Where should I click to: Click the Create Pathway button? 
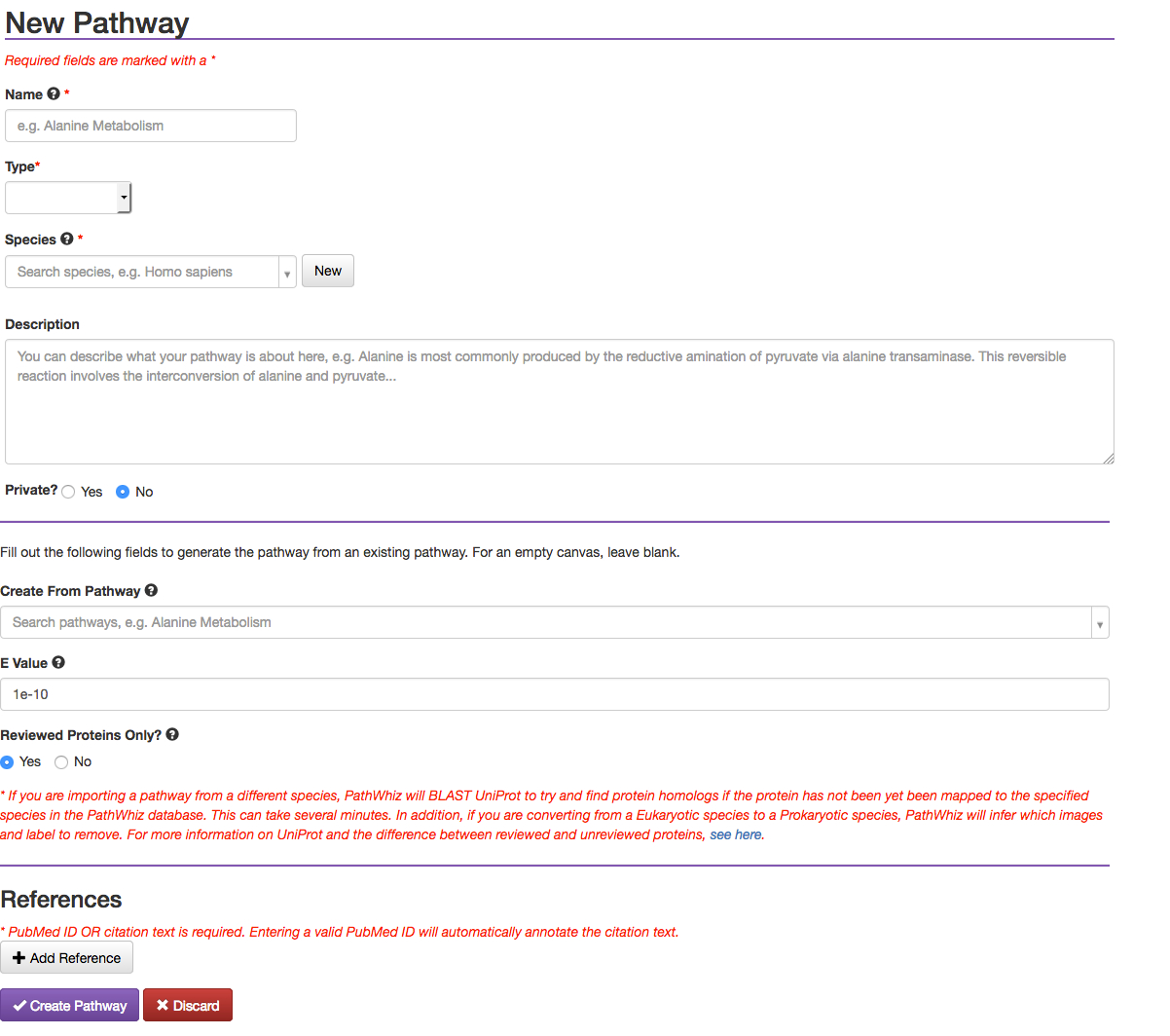[69, 1006]
